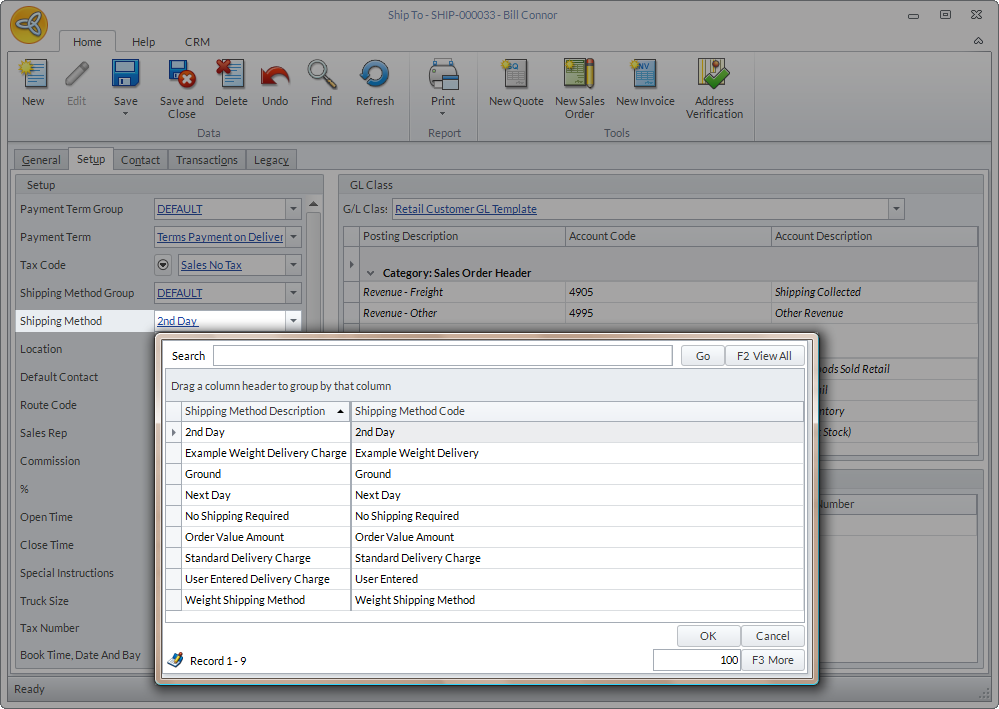Open the G/L Class dropdown
The image size is (999, 709).
click(x=896, y=209)
